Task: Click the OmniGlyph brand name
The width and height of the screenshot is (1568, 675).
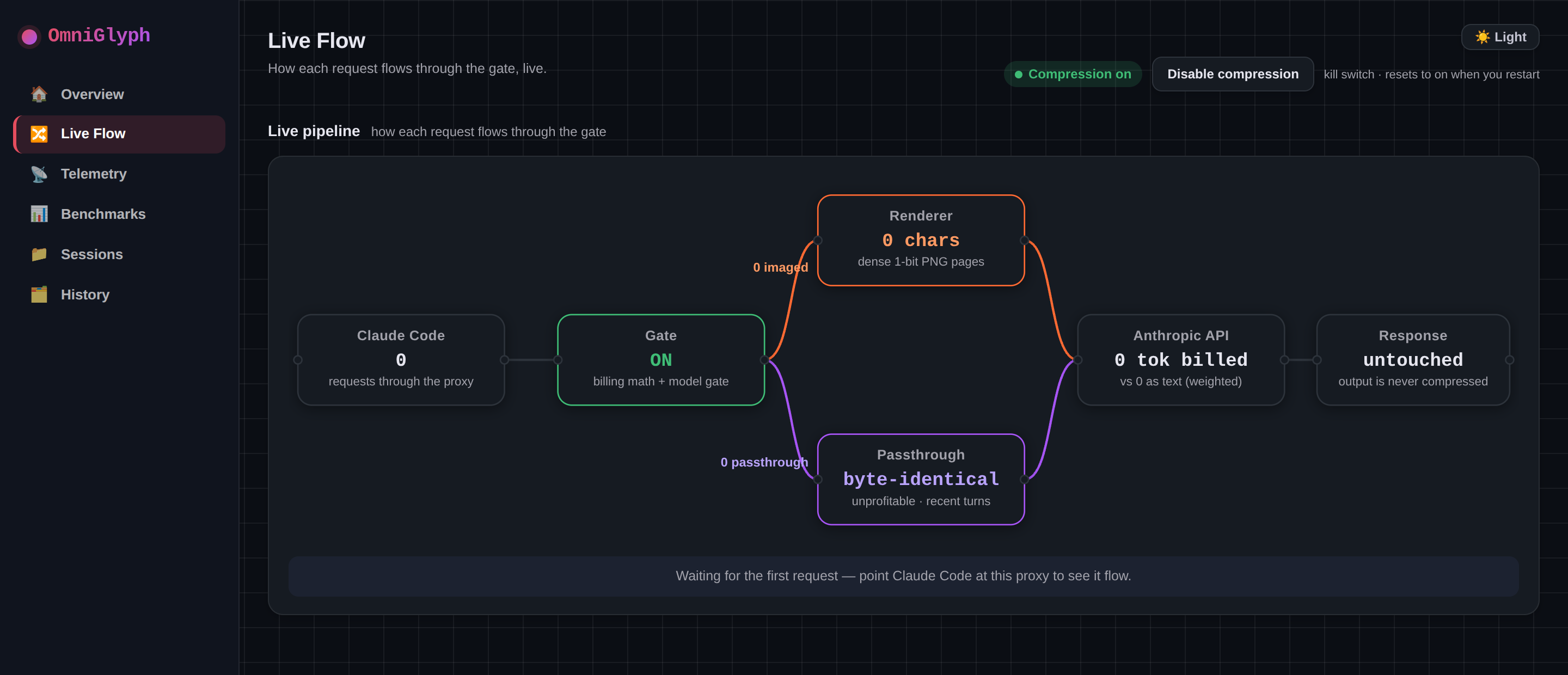Action: coord(99,35)
